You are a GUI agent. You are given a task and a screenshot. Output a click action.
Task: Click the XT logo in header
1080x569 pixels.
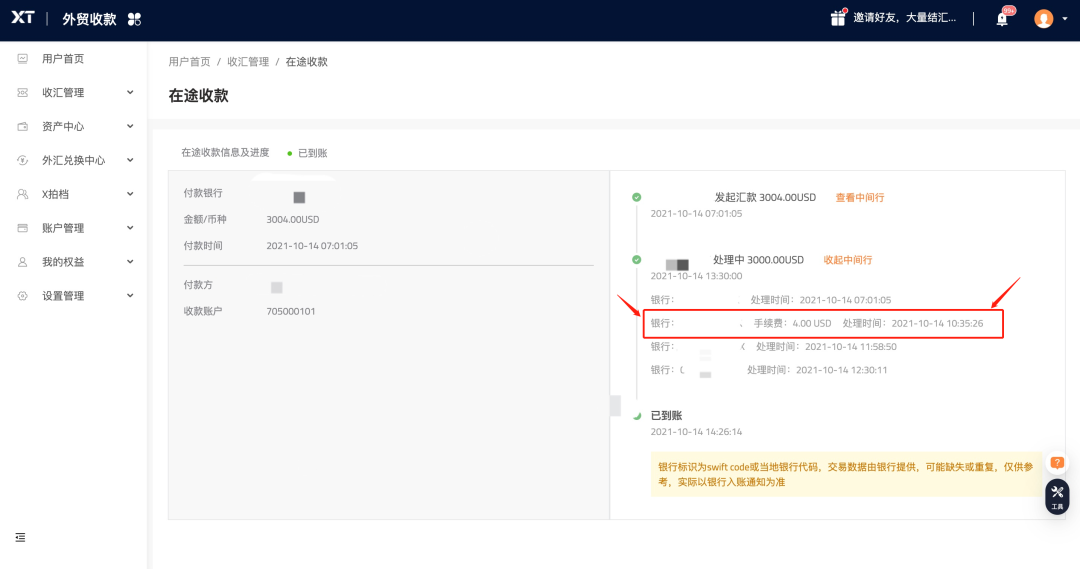pos(23,18)
